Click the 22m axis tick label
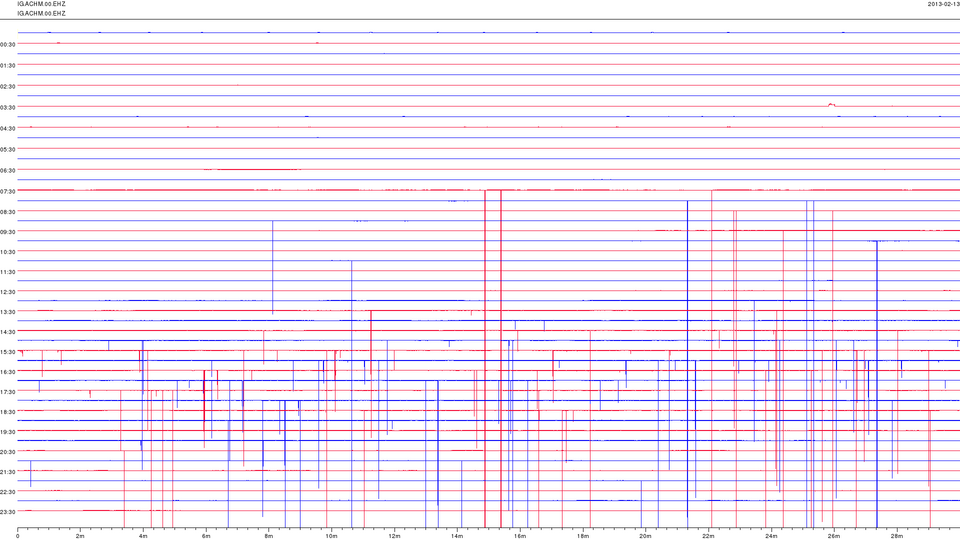This screenshot has width=960, height=540. coord(708,536)
